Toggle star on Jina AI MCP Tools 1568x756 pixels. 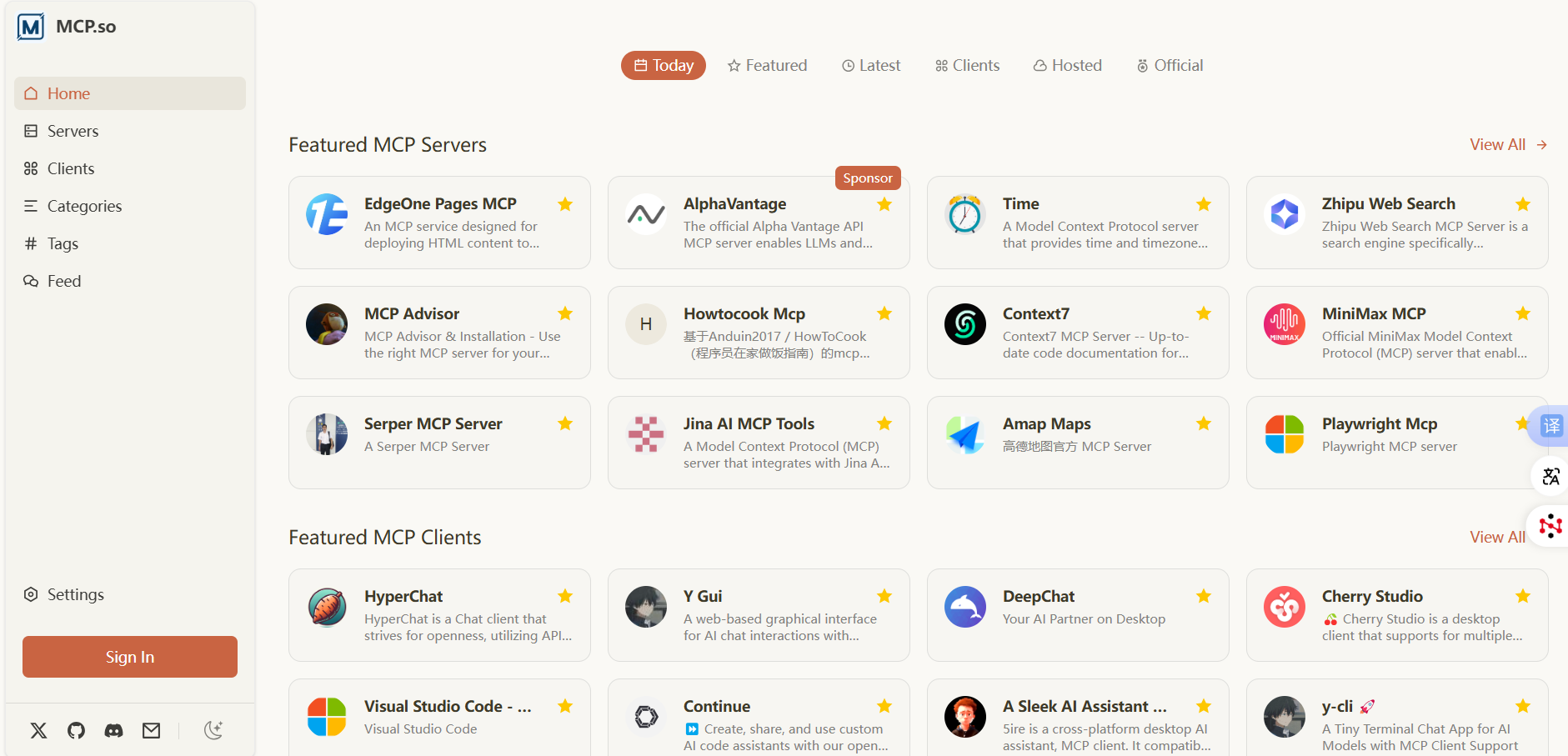[x=884, y=423]
